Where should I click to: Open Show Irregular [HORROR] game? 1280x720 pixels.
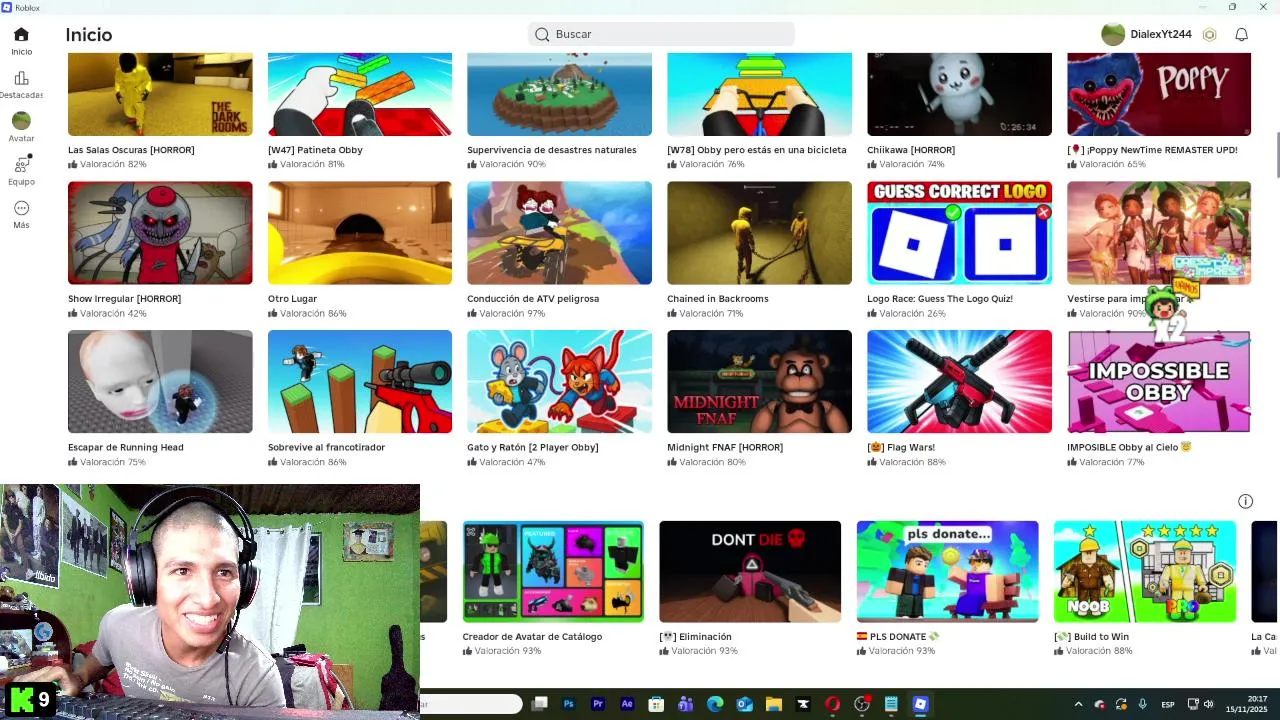[x=160, y=233]
